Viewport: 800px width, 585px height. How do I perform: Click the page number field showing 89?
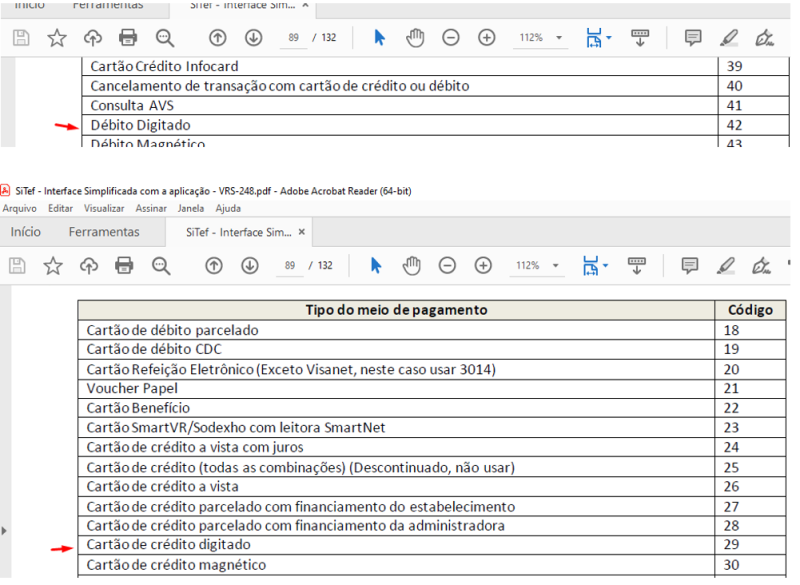(289, 266)
